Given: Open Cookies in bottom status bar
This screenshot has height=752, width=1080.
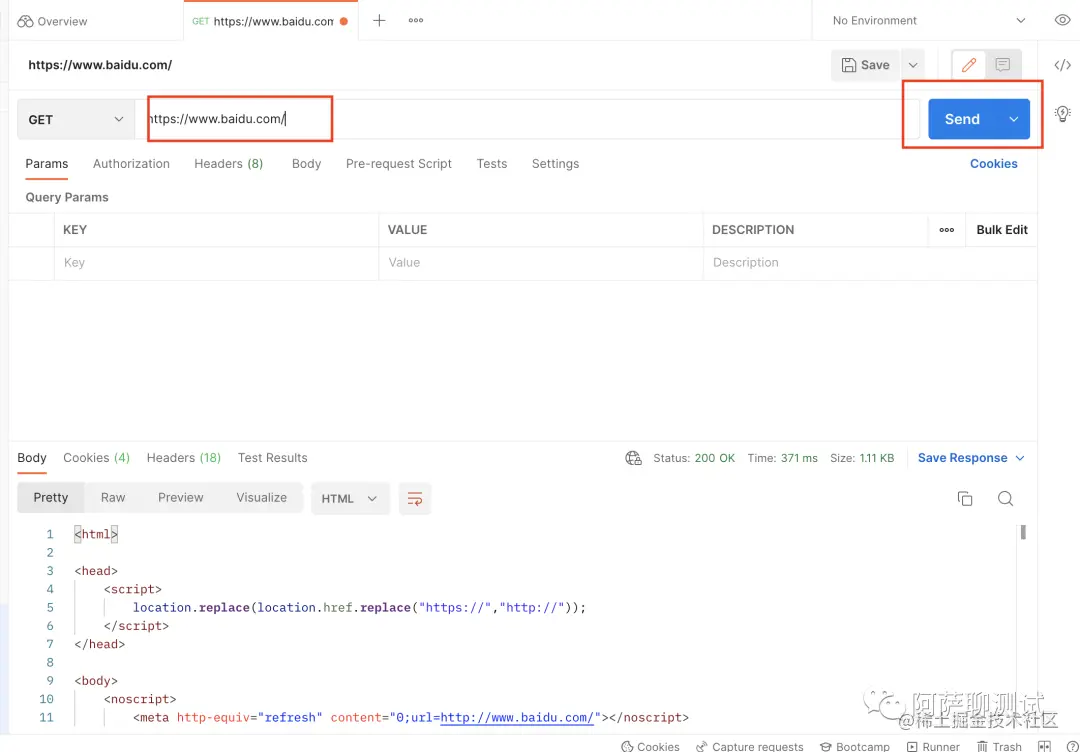Looking at the screenshot, I should click(x=650, y=746).
